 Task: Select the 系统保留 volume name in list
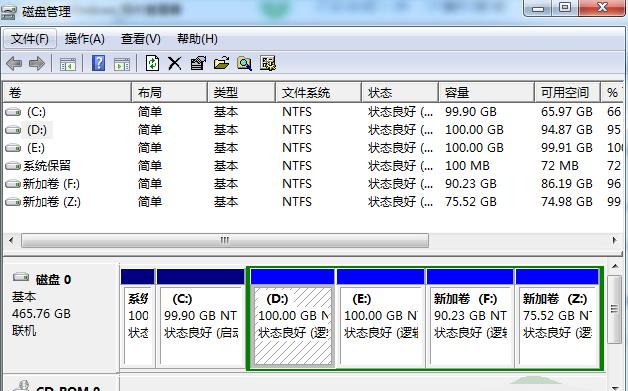tap(47, 165)
